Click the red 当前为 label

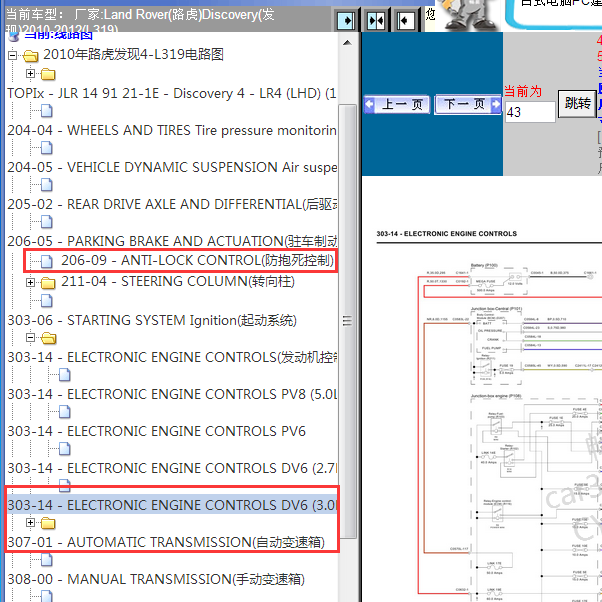(x=523, y=91)
